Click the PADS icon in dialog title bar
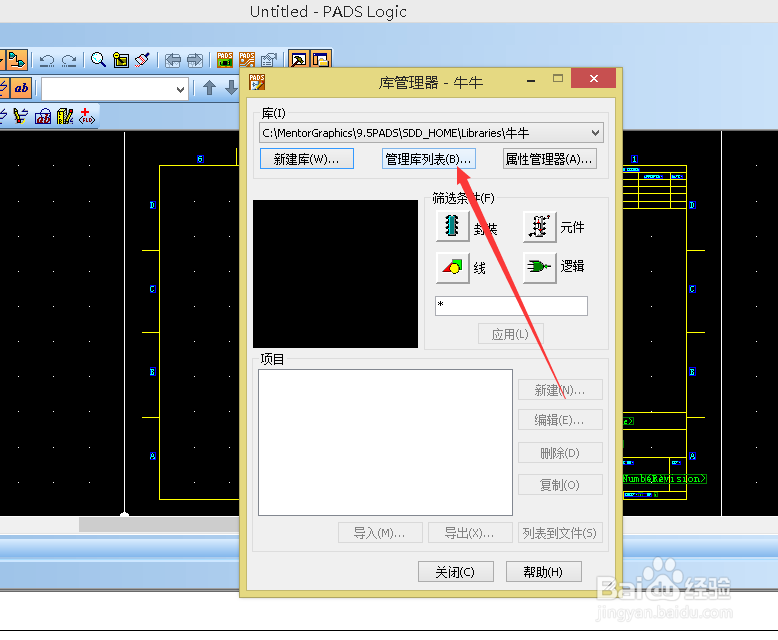Image resolution: width=778 pixels, height=640 pixels. click(x=257, y=82)
